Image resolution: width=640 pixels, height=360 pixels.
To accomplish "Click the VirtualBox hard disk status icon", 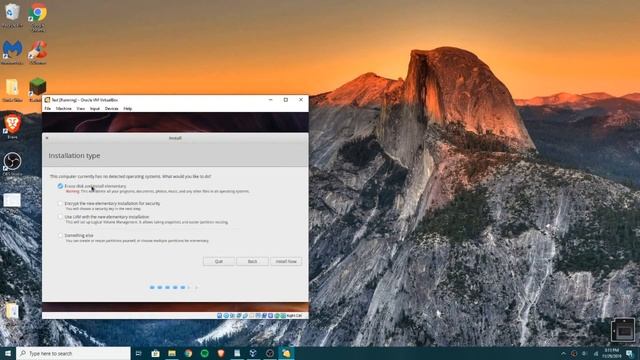I will pyautogui.click(x=219, y=316).
